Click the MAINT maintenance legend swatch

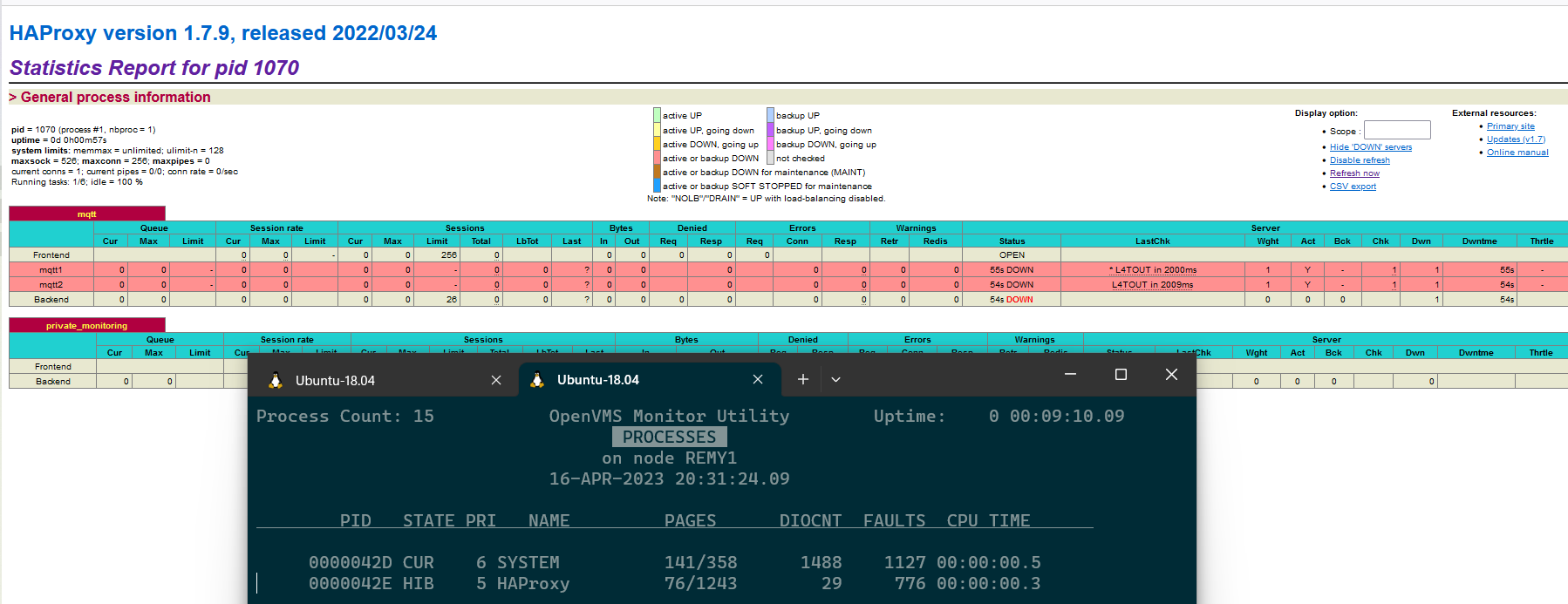(657, 172)
